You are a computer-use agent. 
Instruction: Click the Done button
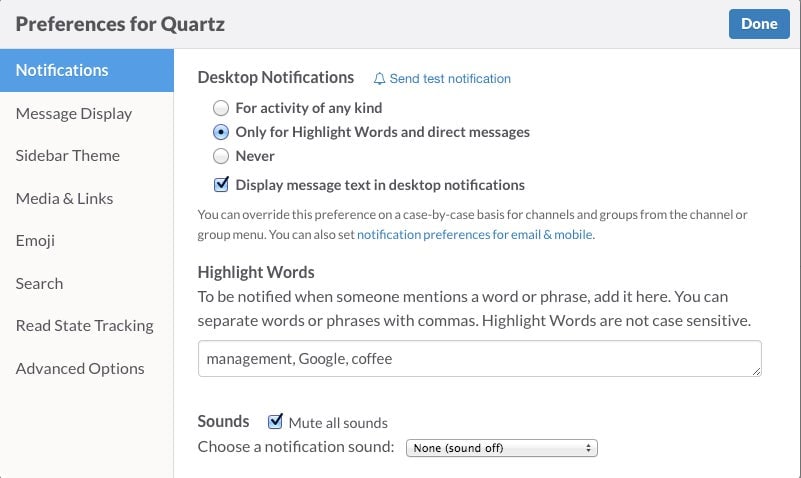(759, 24)
